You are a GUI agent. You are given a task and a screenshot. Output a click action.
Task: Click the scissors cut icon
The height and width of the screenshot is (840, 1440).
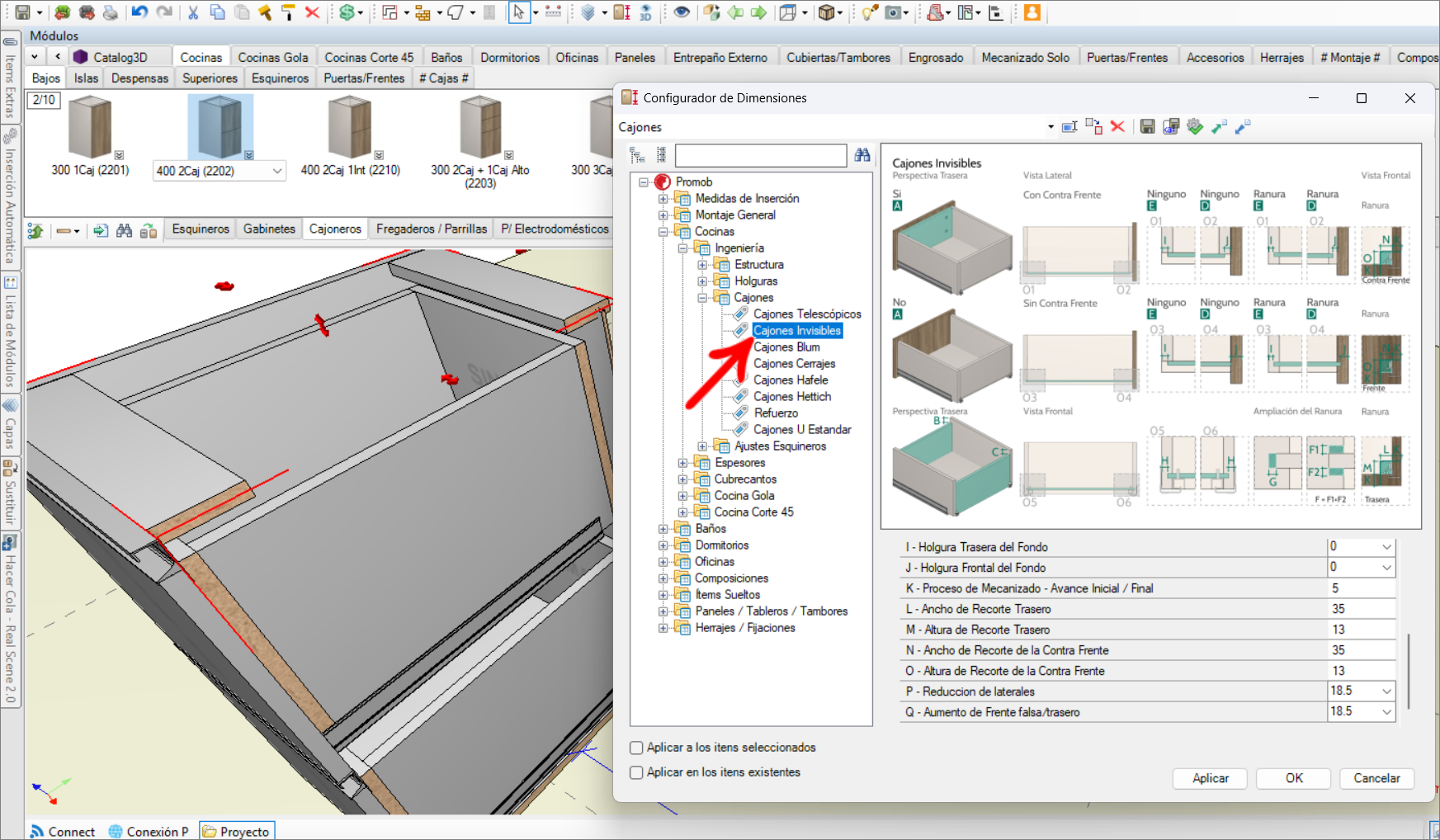tap(193, 12)
